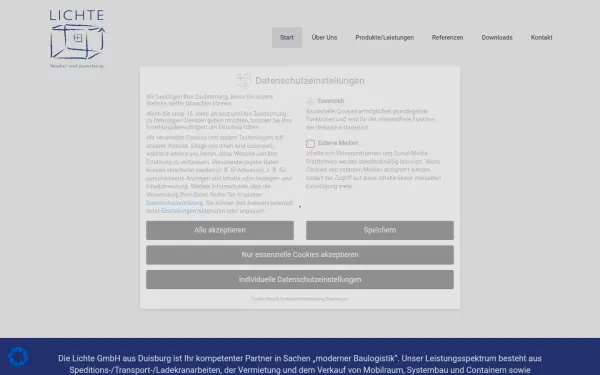
Task: Follow the Datenschutzerklärung link in the text
Action: (x=174, y=203)
